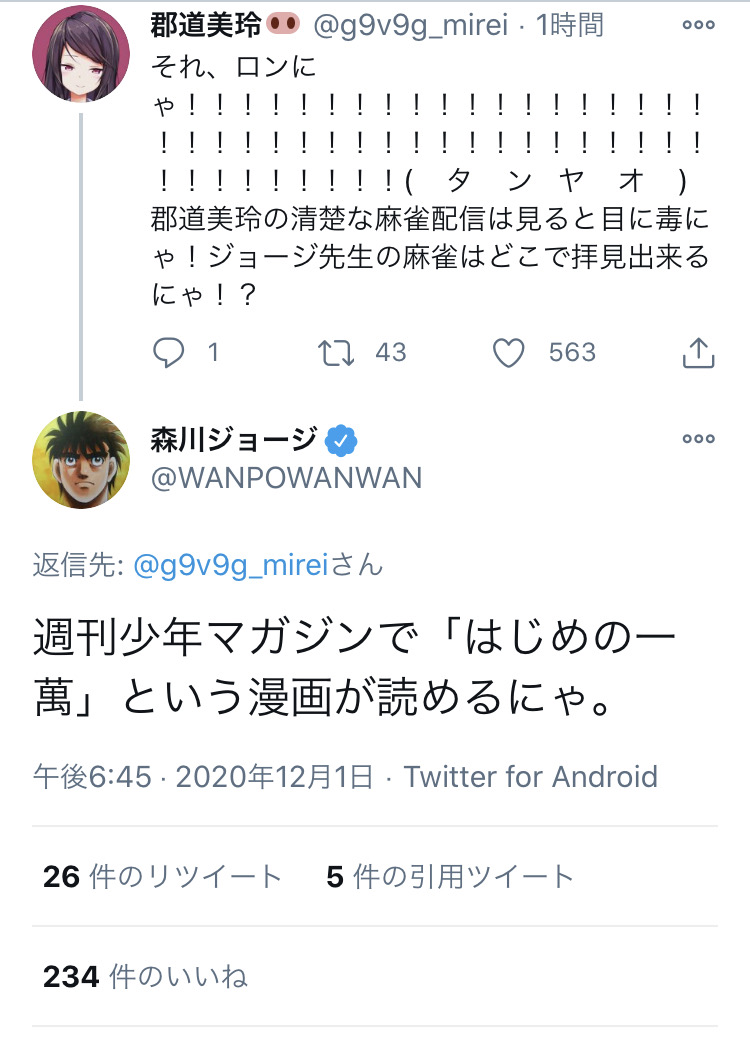The image size is (750, 1045).
Task: Open the more options menu on 郡道美玲's tweet
Action: [698, 25]
